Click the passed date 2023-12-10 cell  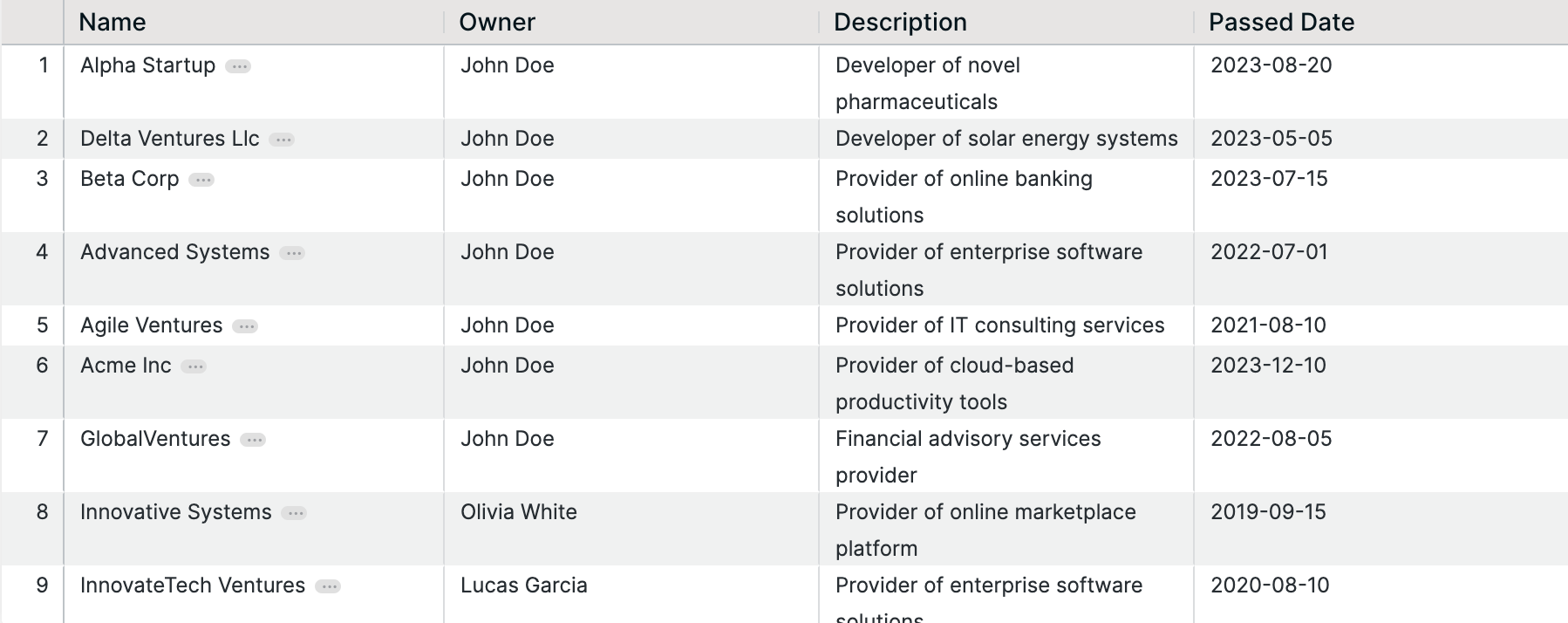[x=1381, y=382]
